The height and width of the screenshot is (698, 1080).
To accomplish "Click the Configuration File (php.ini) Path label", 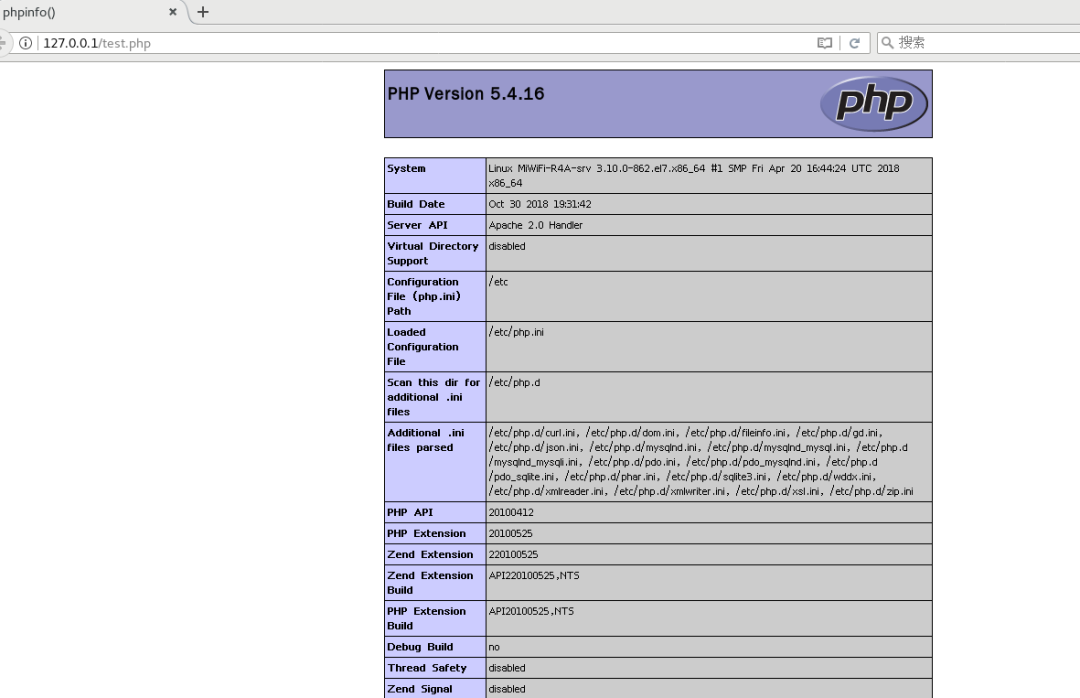I will click(x=424, y=296).
